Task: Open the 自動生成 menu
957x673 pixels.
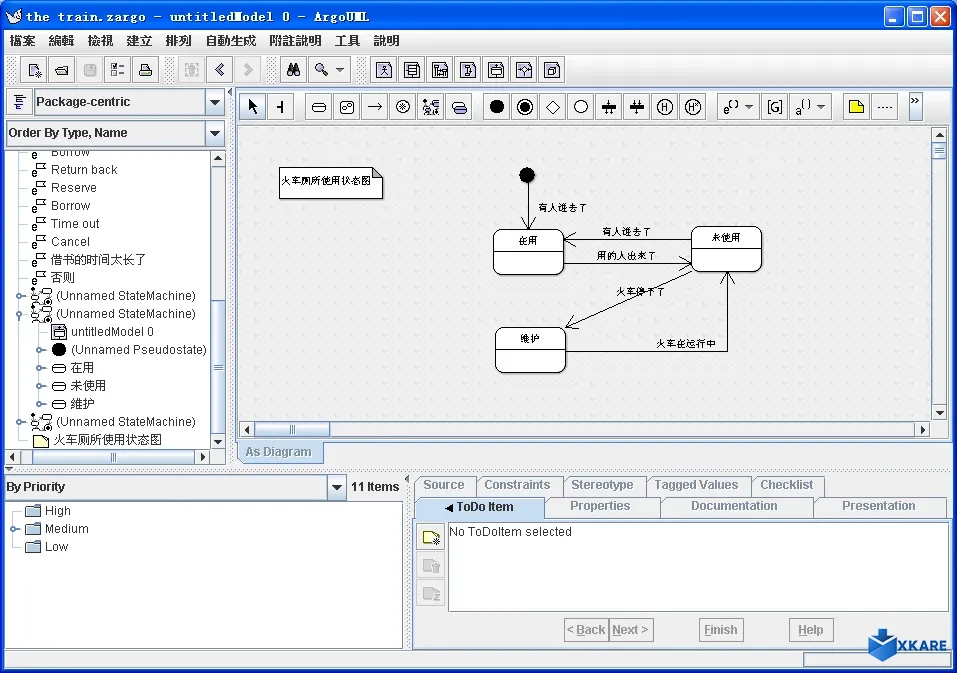Action: [231, 41]
